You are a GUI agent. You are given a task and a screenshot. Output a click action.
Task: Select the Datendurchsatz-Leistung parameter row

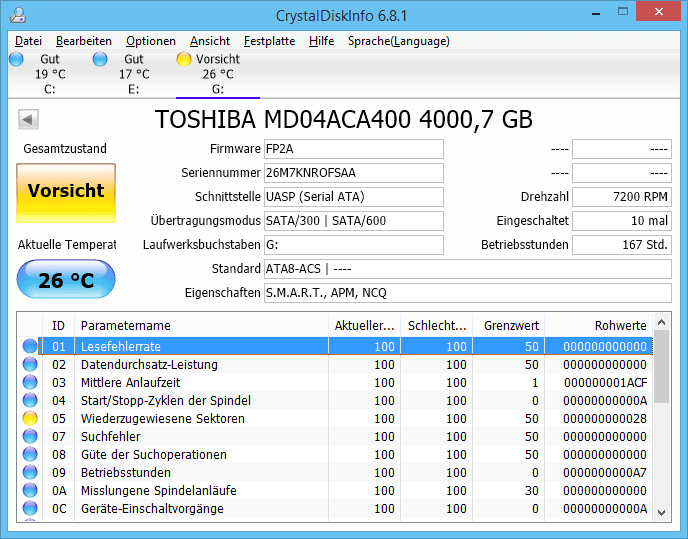click(x=337, y=364)
